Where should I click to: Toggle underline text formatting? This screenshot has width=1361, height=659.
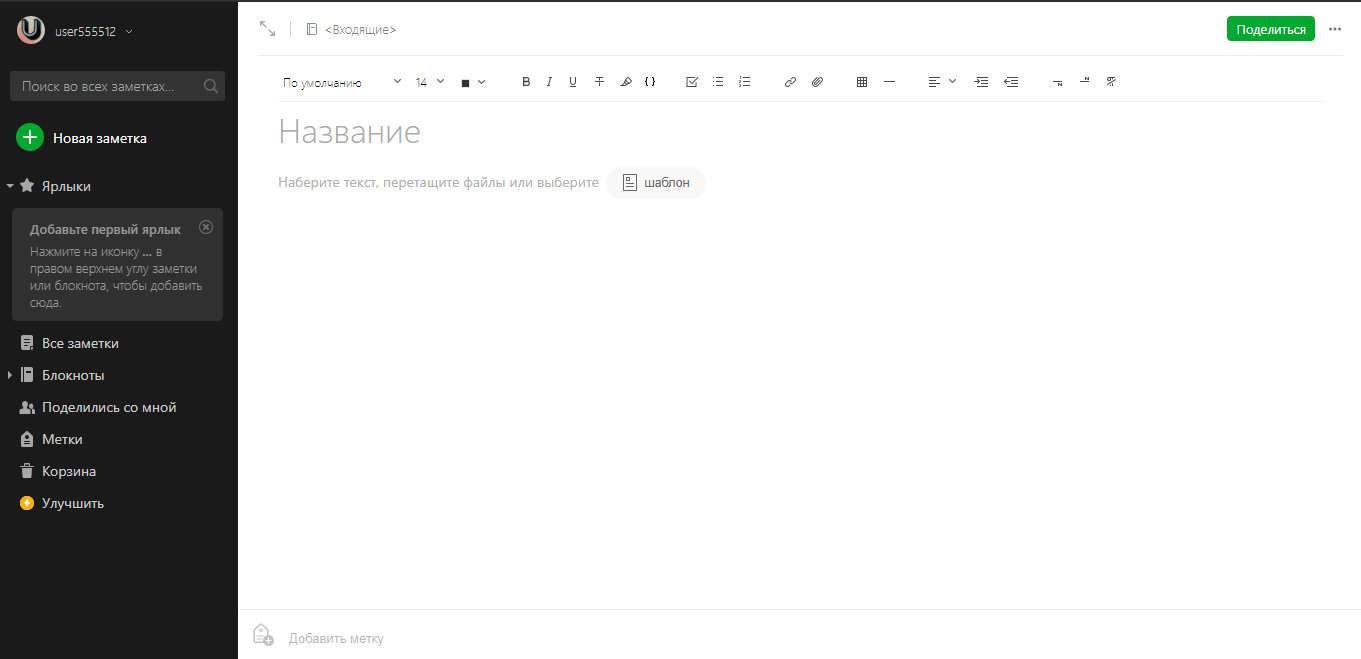click(573, 82)
